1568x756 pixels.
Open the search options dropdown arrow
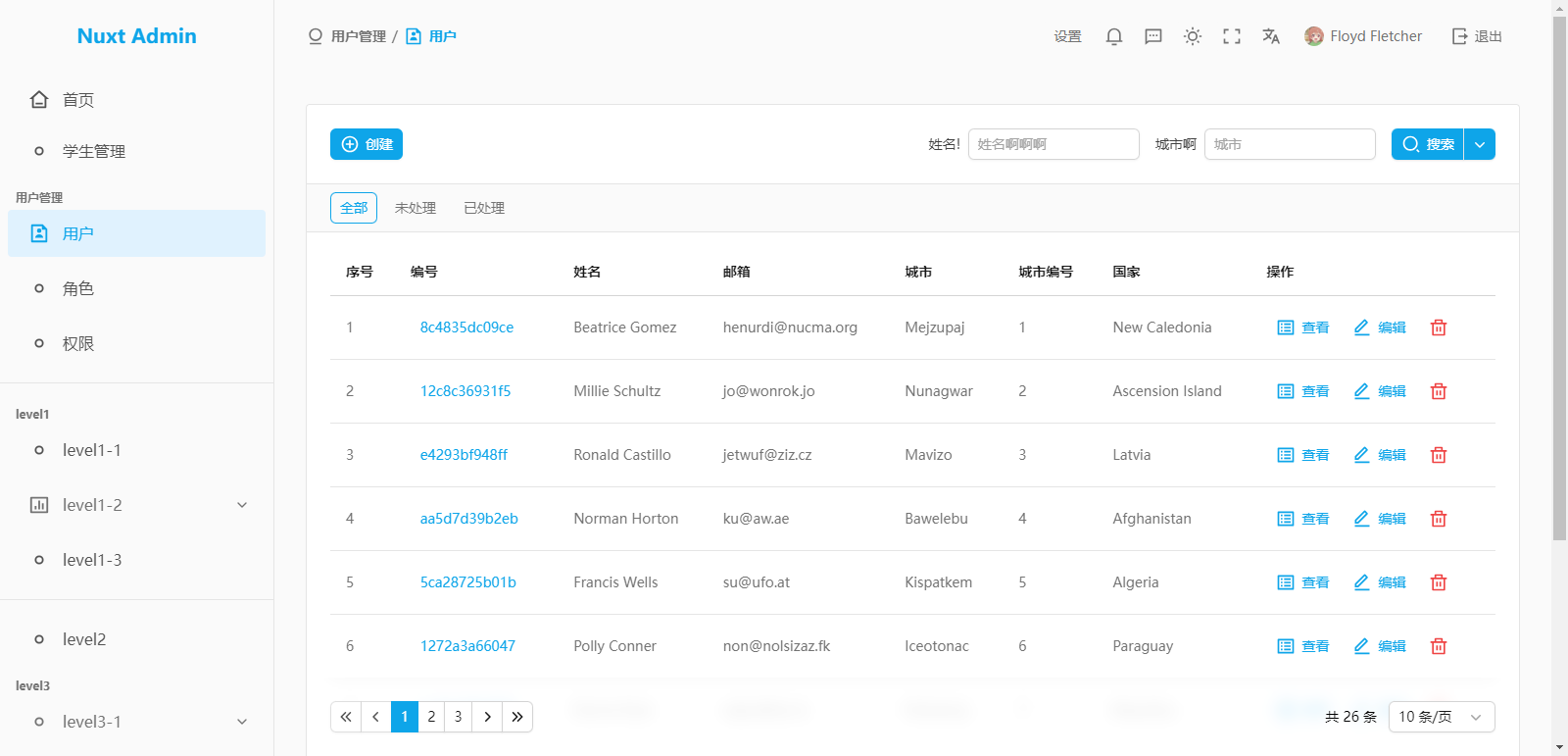[1480, 144]
